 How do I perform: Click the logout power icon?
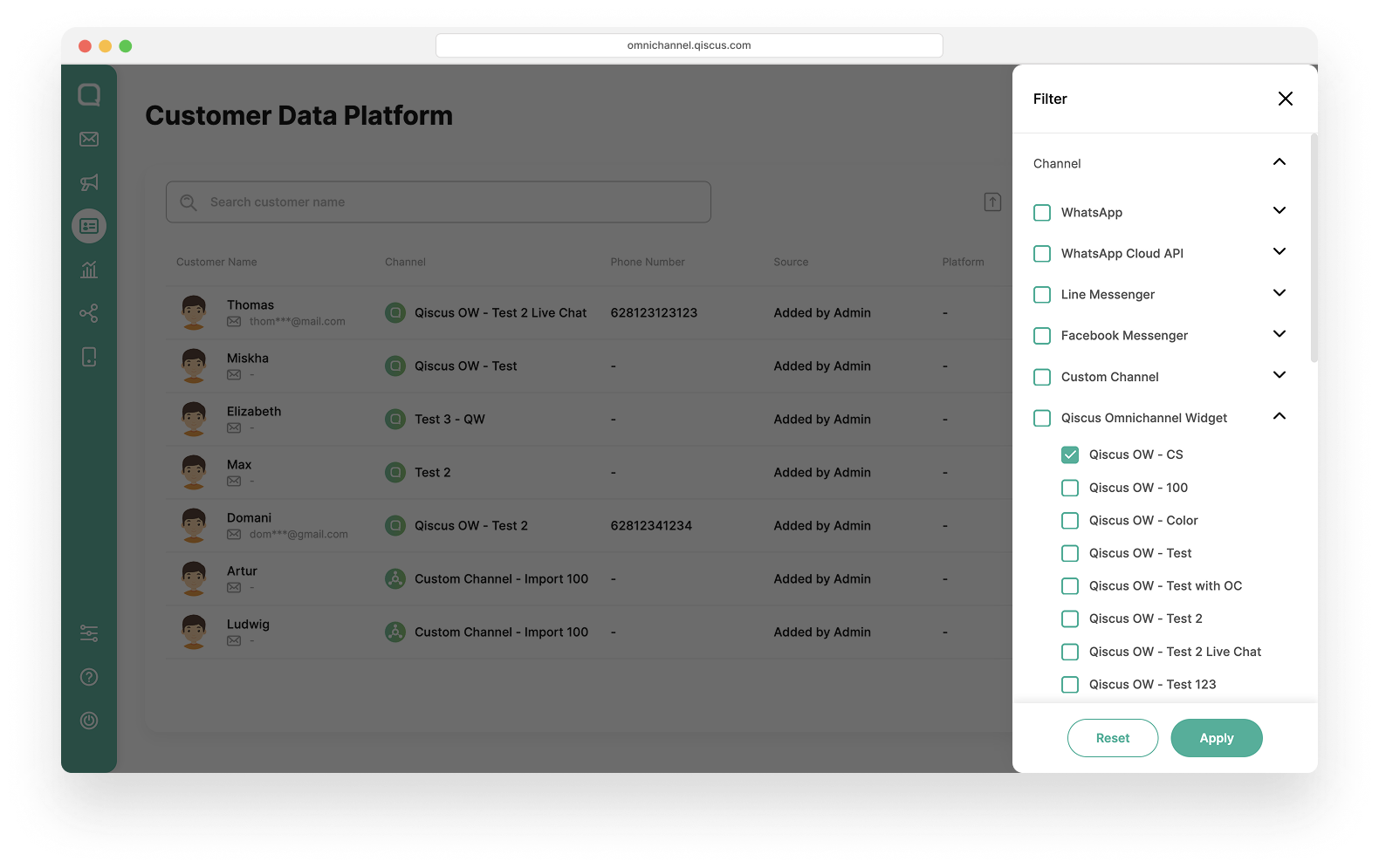click(x=89, y=721)
